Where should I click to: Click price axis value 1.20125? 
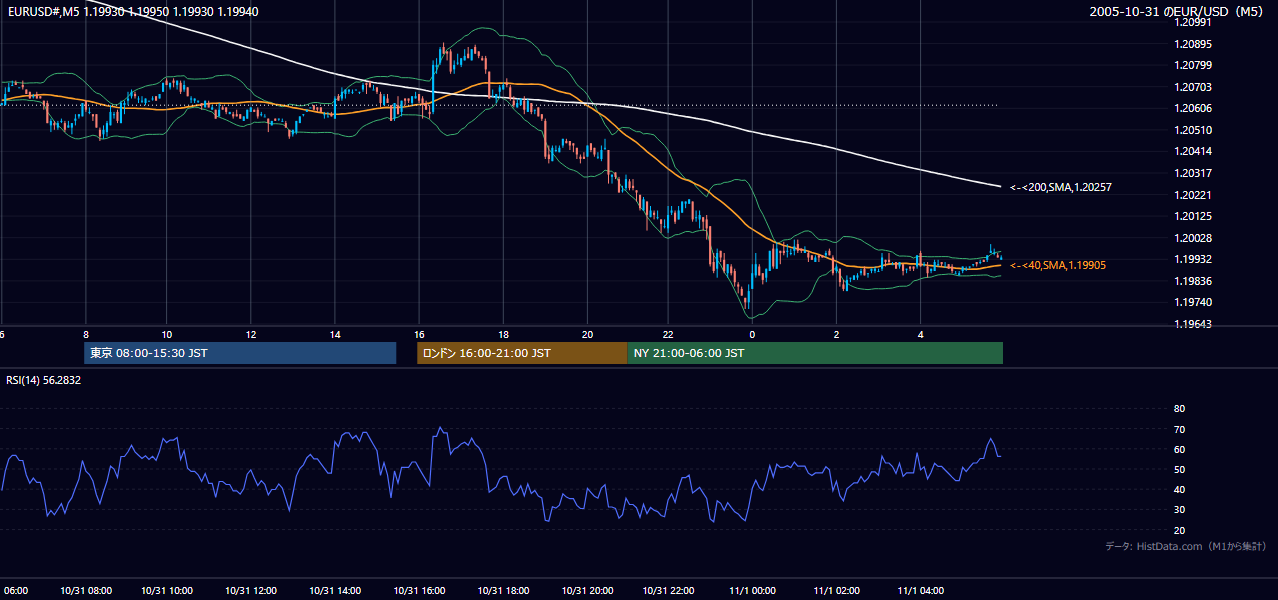coord(1193,216)
